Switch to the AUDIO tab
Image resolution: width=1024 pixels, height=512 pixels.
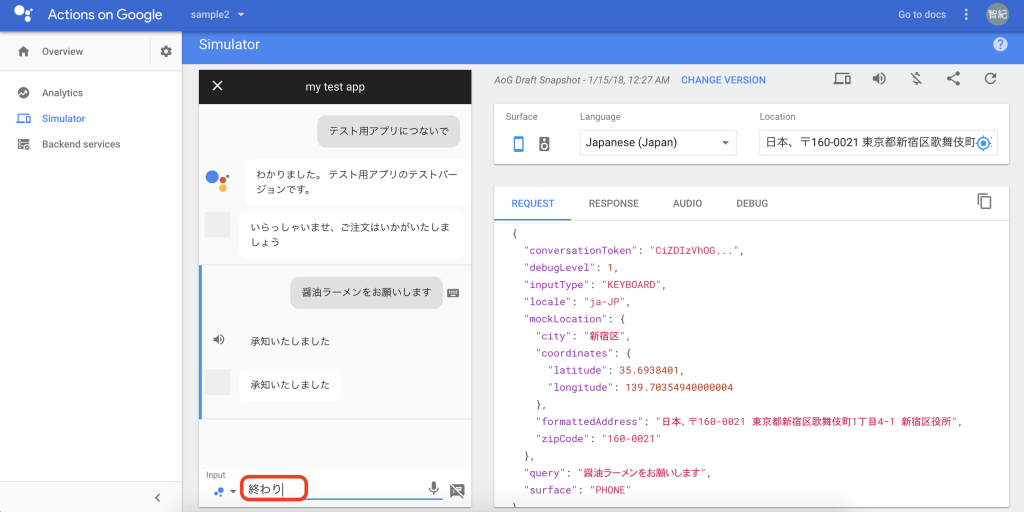[x=688, y=204]
